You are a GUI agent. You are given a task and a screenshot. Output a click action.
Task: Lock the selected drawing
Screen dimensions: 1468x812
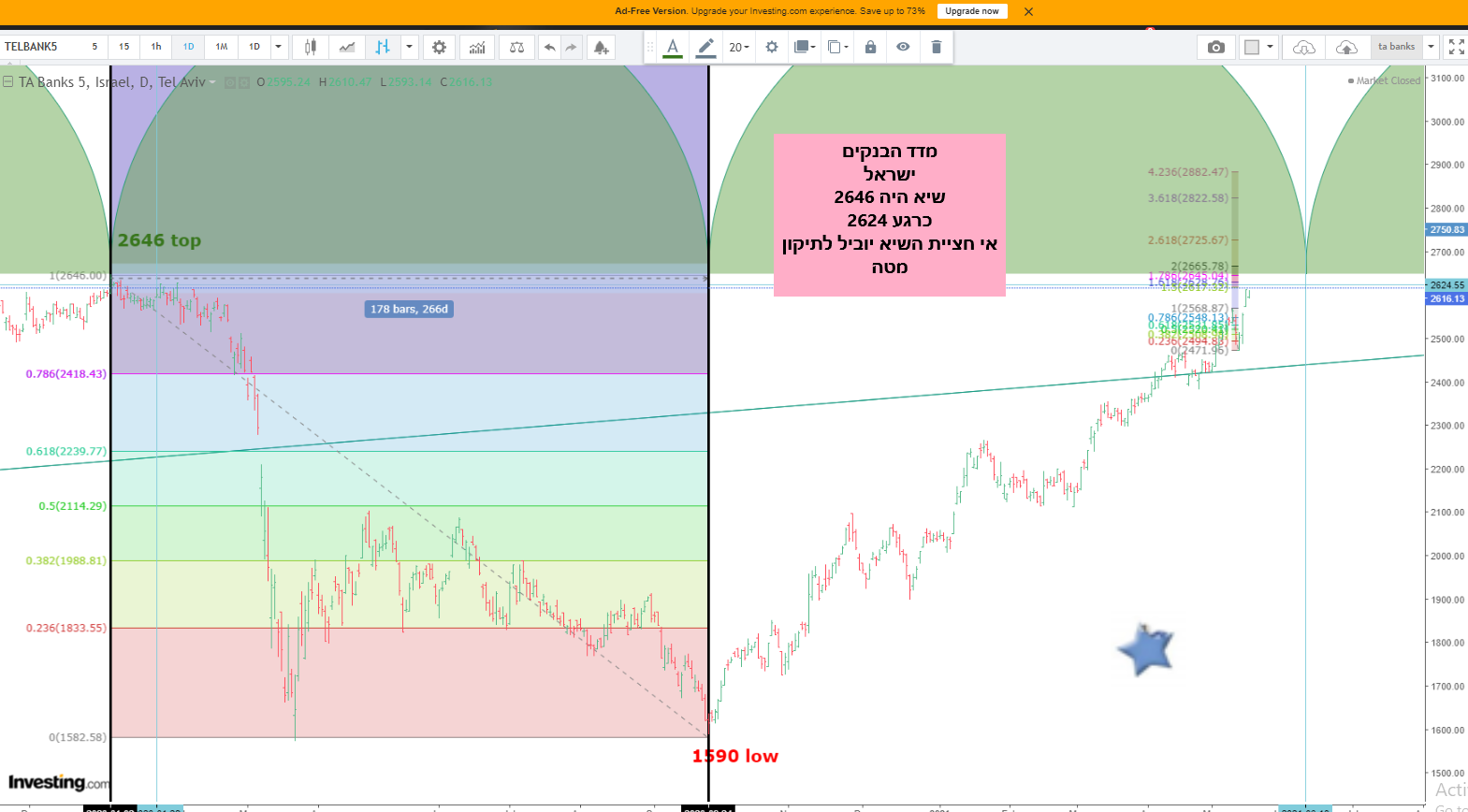pos(870,47)
